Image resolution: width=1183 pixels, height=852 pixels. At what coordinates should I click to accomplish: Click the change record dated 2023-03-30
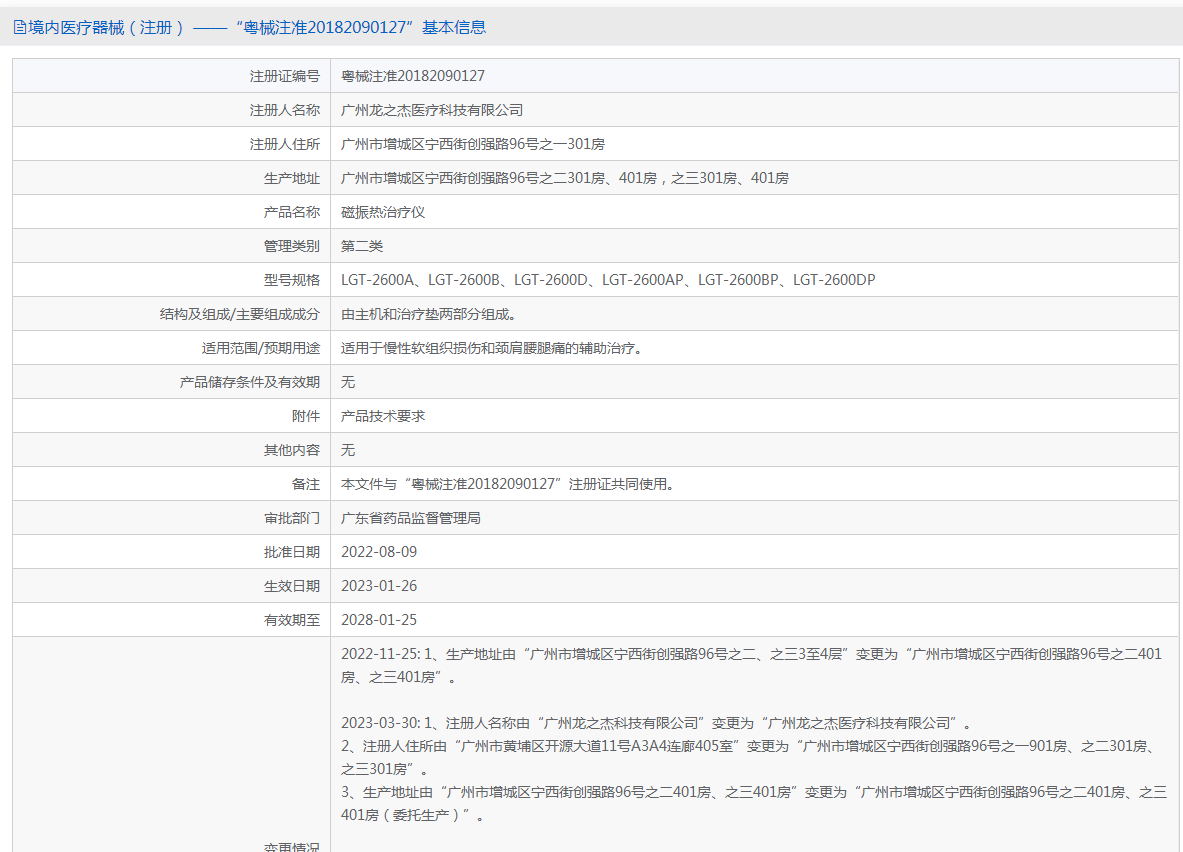[x=656, y=723]
